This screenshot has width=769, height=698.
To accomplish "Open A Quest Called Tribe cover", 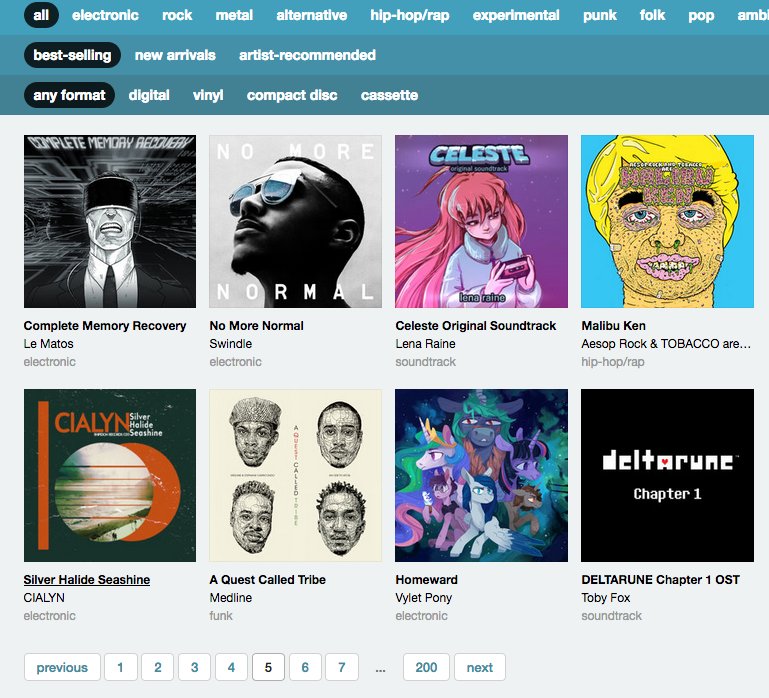I will coord(295,475).
